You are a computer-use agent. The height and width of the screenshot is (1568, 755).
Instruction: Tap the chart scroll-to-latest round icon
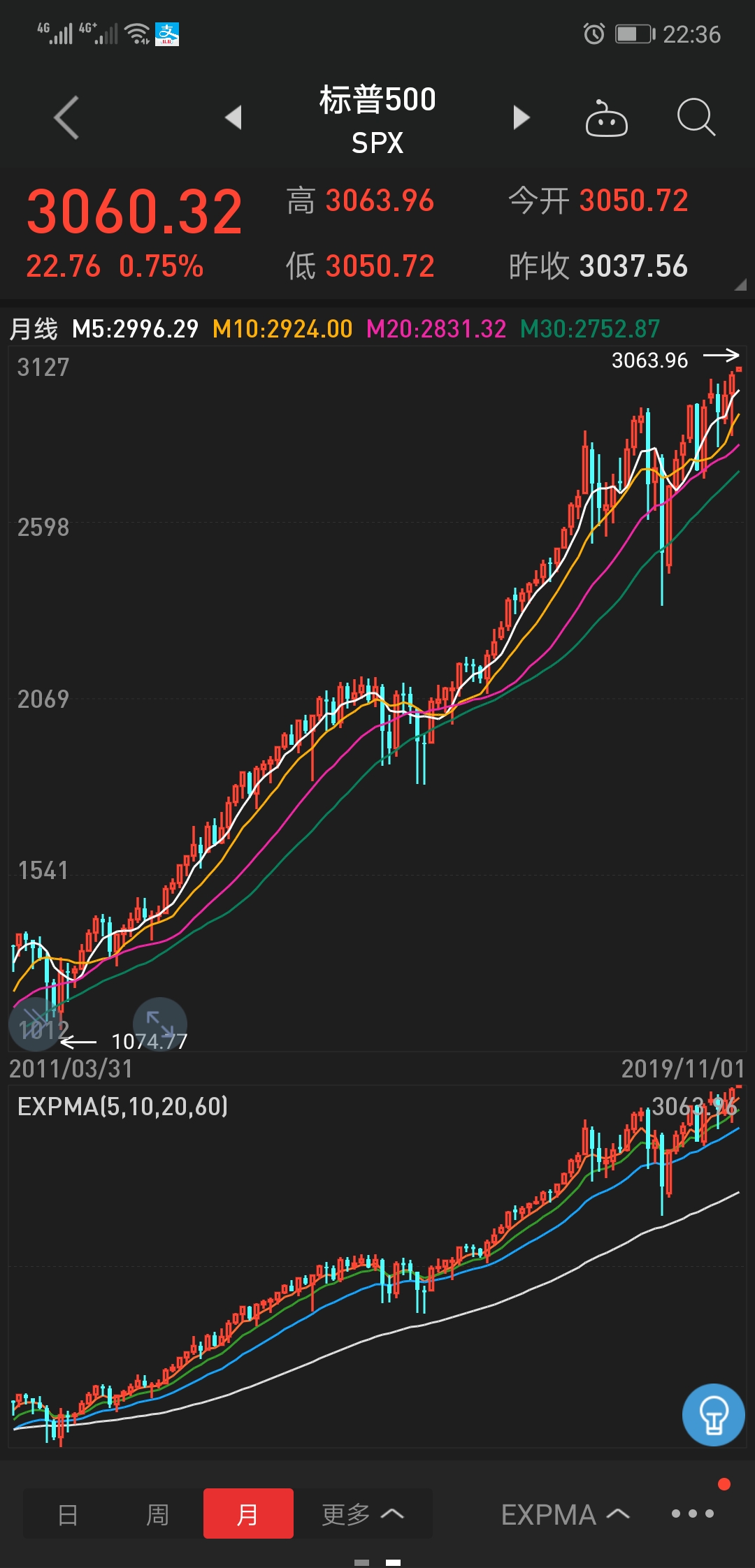(35, 1024)
